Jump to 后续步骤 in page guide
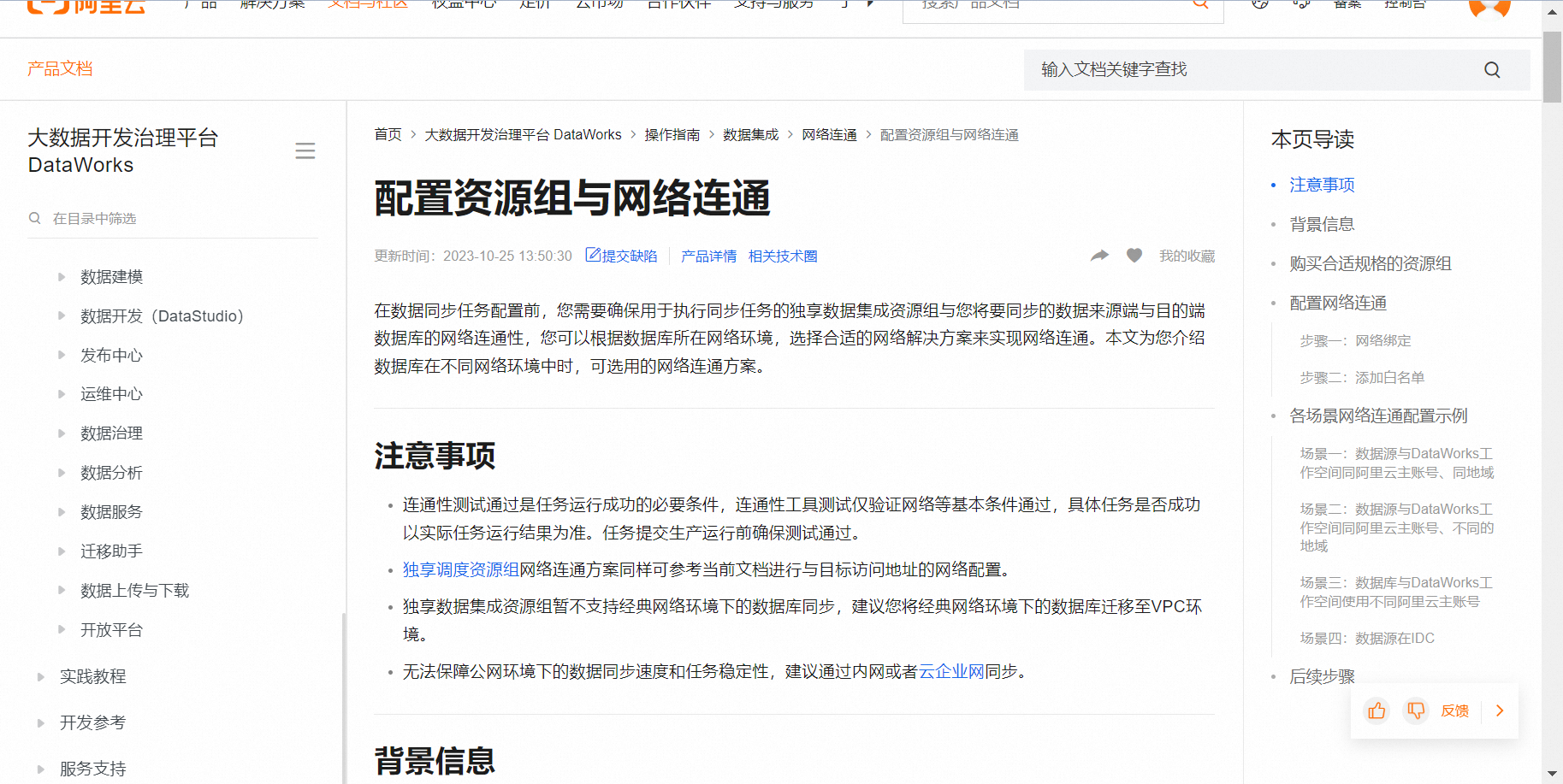The image size is (1563, 784). click(1322, 677)
